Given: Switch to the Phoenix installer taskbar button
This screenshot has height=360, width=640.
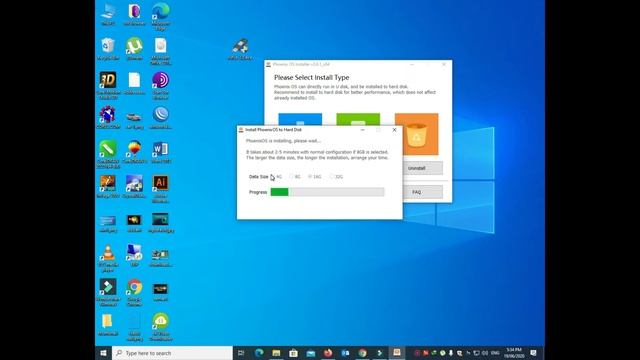Looking at the screenshot, I should pyautogui.click(x=396, y=353).
